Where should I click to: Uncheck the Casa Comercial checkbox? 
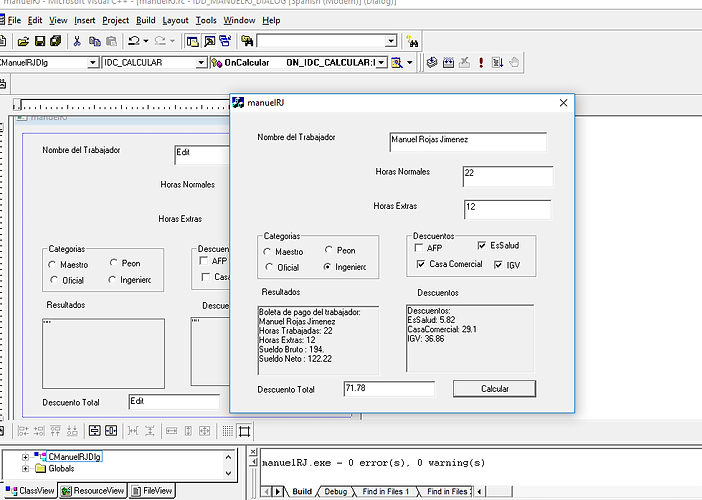click(x=421, y=264)
